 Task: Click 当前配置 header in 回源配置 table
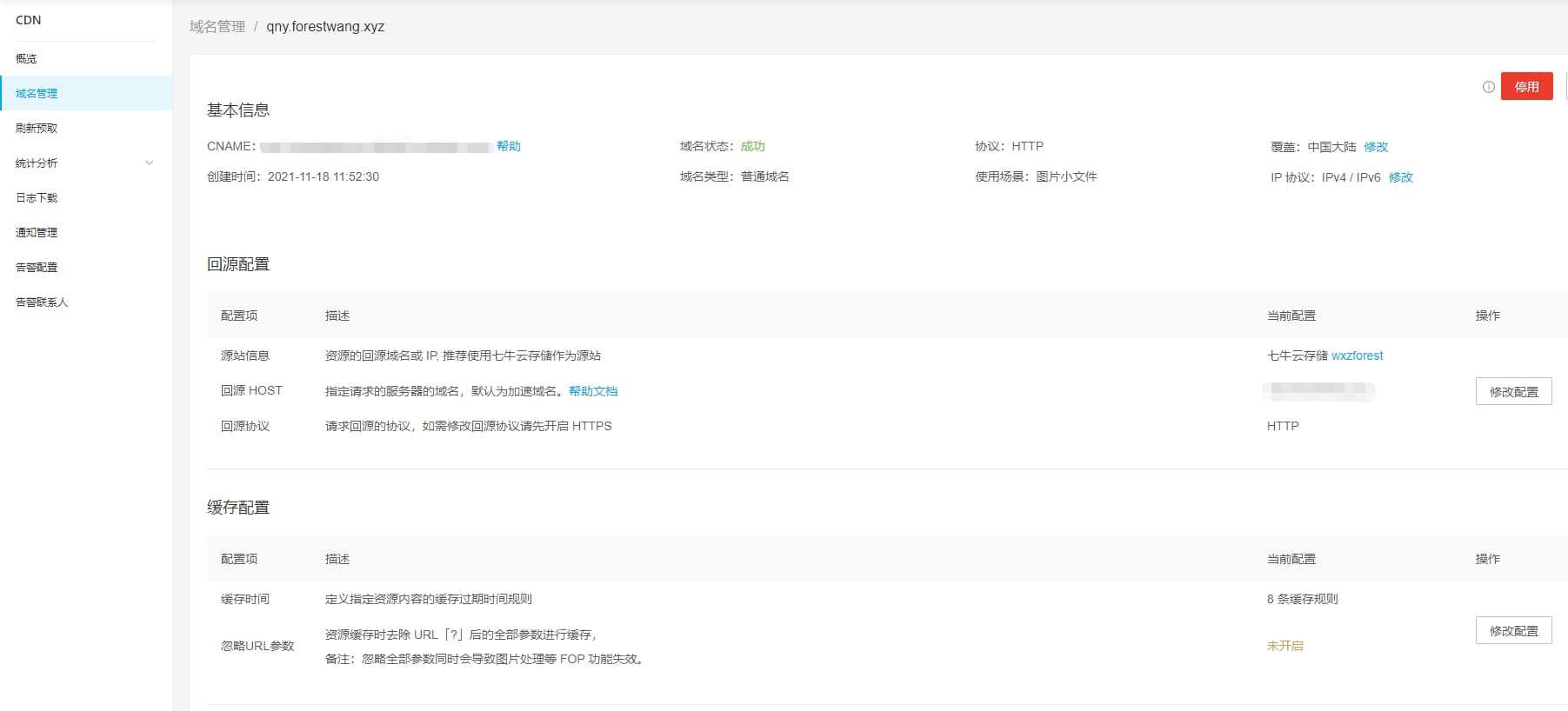(x=1291, y=316)
